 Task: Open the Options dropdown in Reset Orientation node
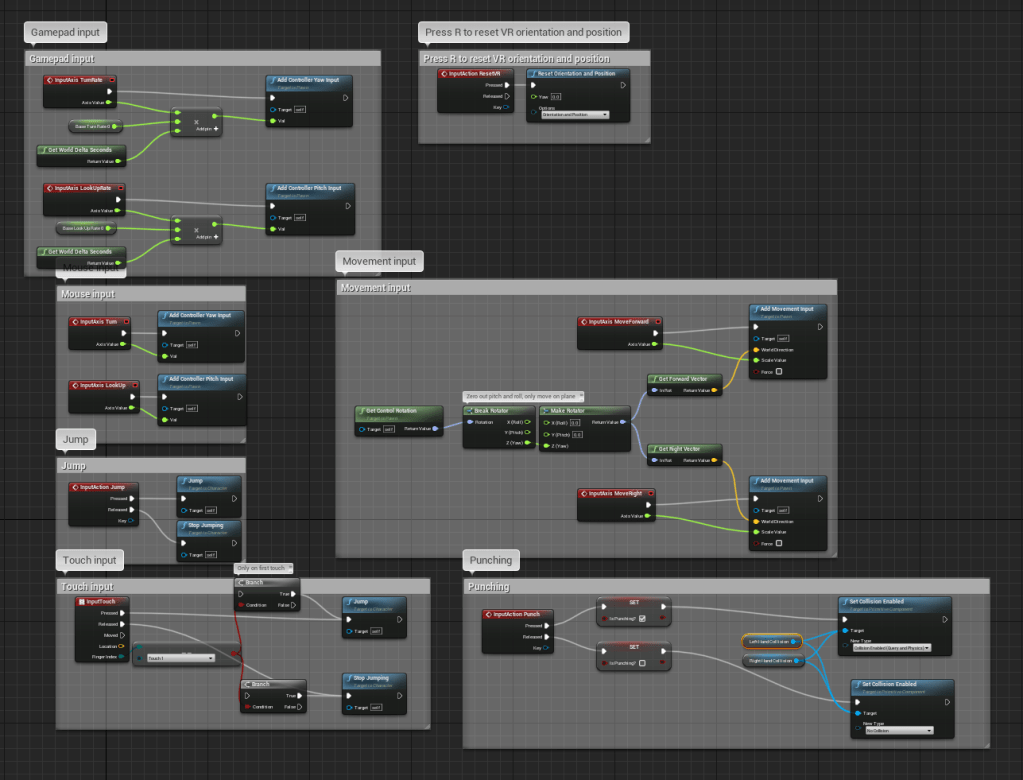coord(575,115)
